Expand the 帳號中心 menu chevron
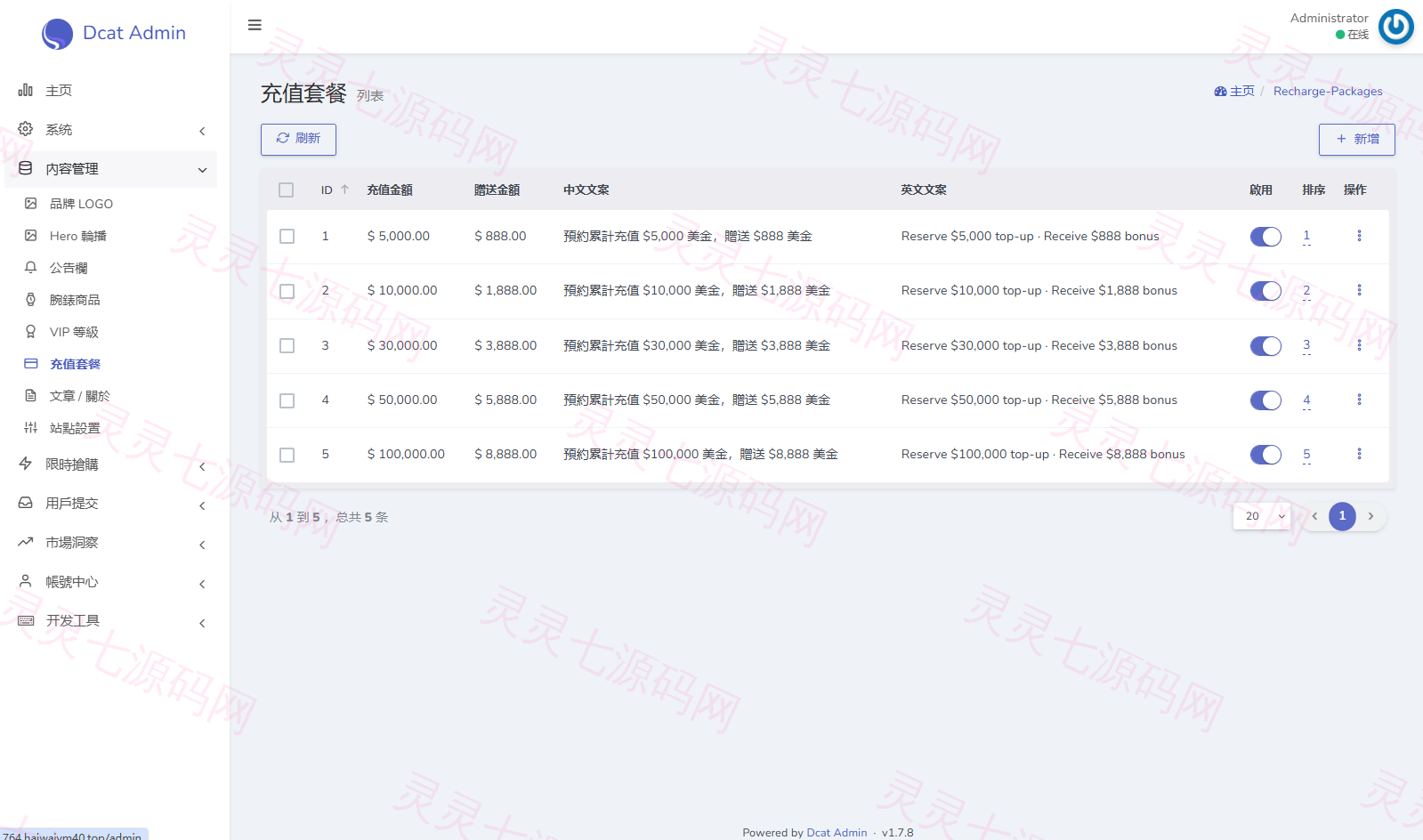The image size is (1423, 840). (202, 584)
